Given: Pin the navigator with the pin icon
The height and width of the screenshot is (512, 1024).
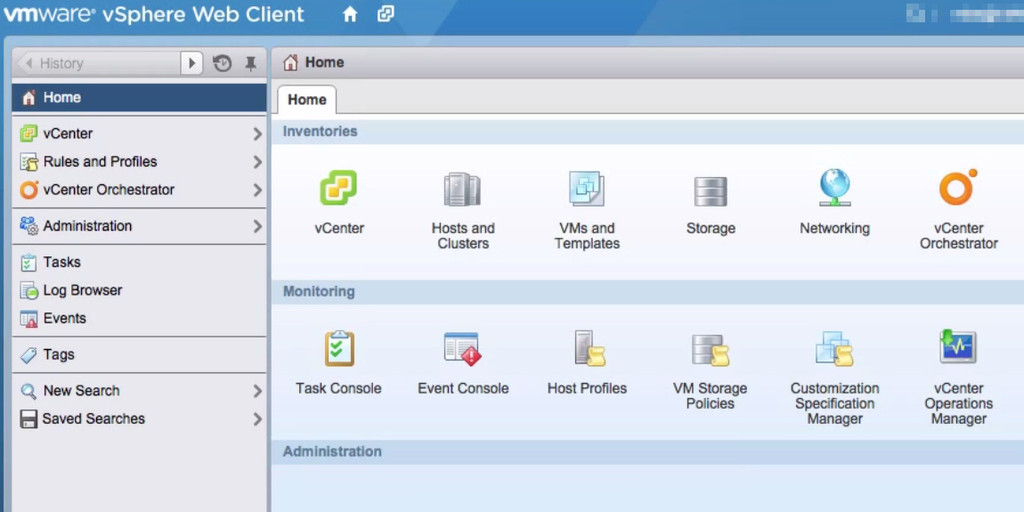Looking at the screenshot, I should (x=250, y=63).
